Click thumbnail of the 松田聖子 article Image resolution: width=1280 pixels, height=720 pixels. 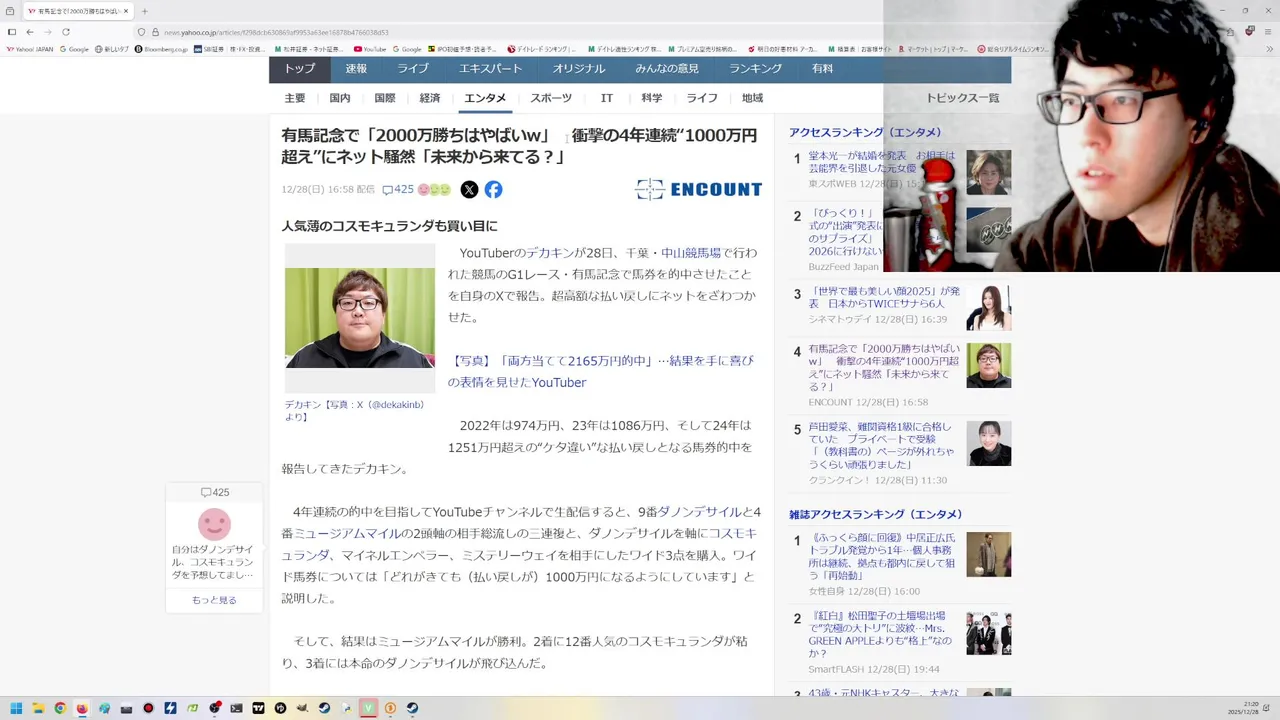pos(988,632)
